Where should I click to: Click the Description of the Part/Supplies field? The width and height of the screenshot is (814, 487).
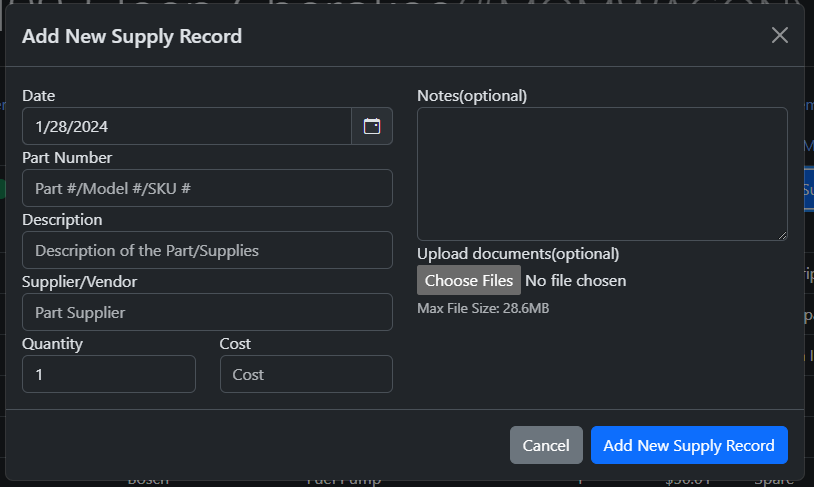click(207, 250)
